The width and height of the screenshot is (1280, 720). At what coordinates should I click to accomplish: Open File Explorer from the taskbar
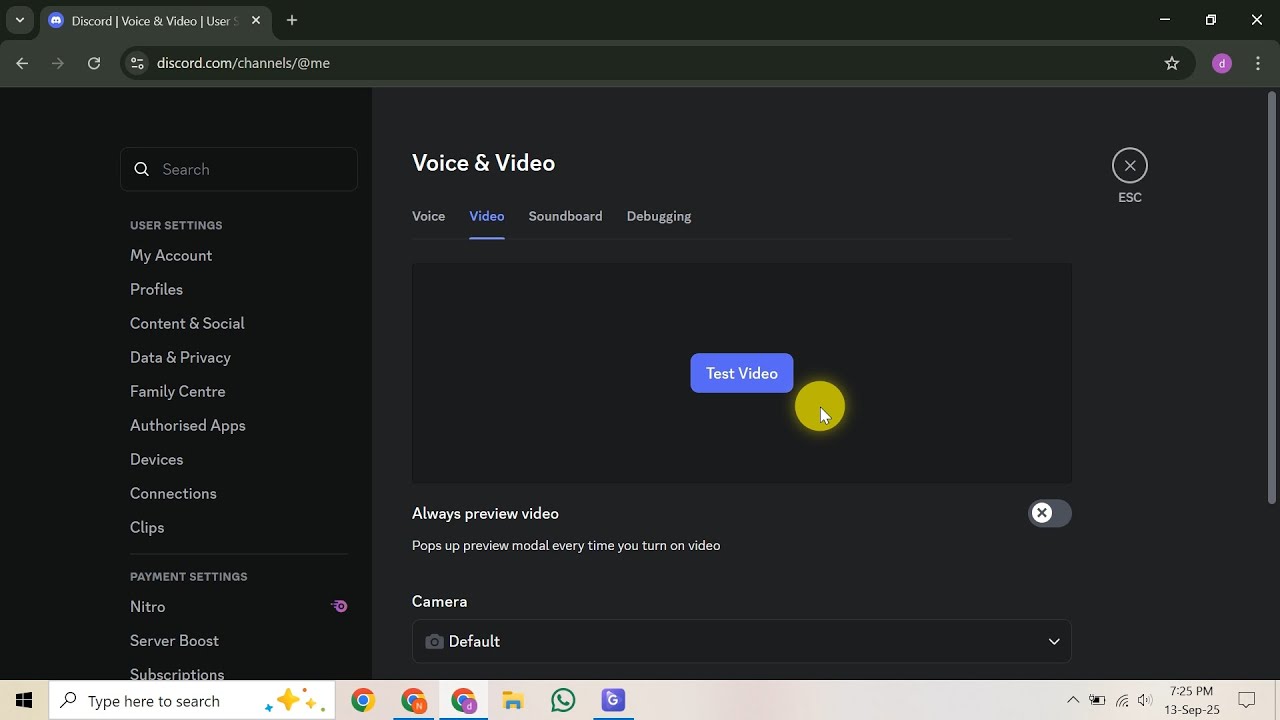[513, 701]
